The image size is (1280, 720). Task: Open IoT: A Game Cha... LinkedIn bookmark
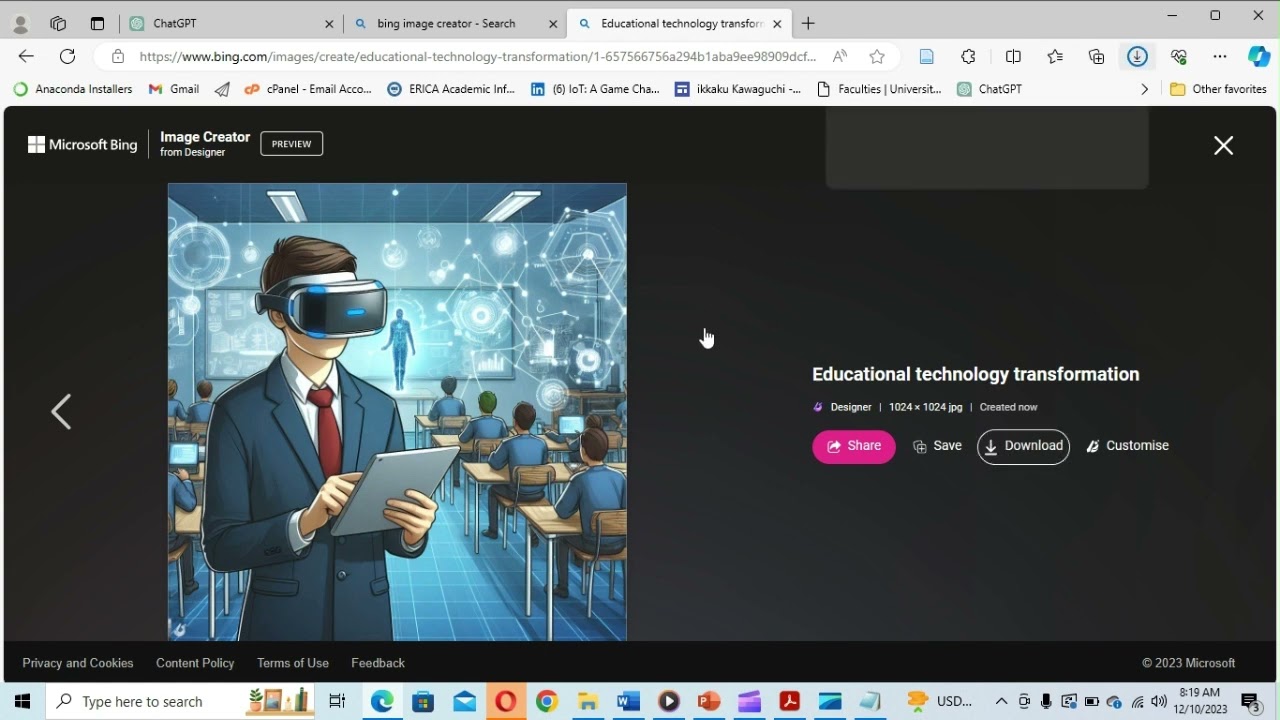click(x=595, y=89)
